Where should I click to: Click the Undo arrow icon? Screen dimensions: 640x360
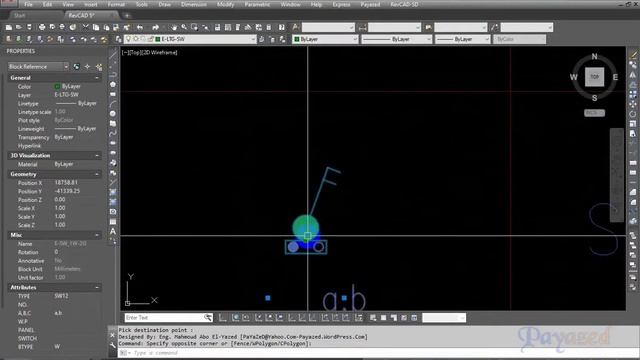coord(140,27)
